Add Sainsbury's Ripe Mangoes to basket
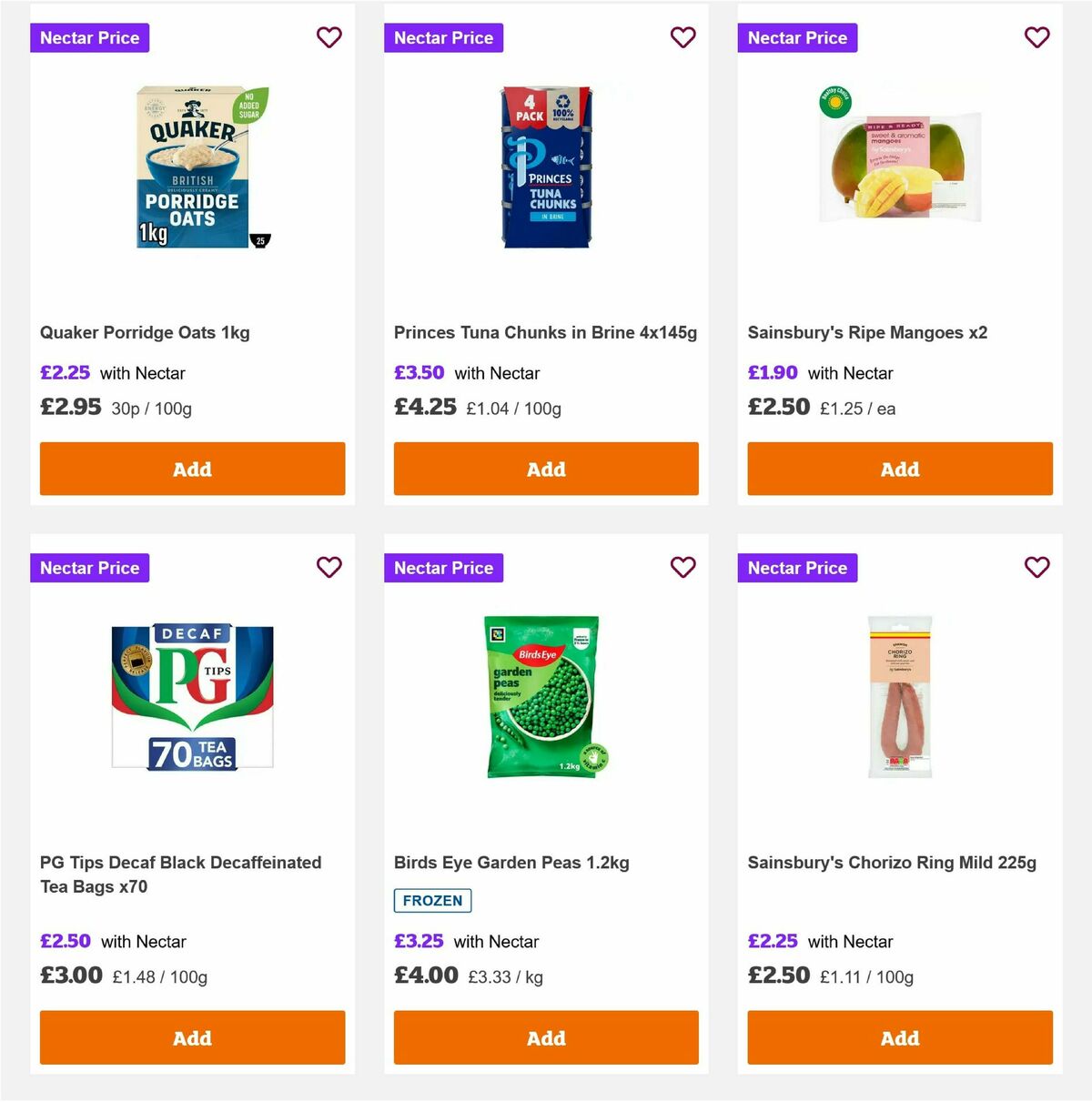Viewport: 1092px width, 1102px height. 899,469
